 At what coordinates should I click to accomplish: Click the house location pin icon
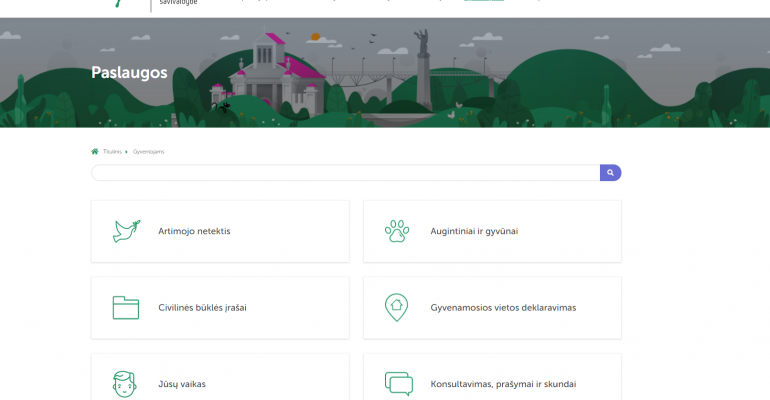(x=396, y=308)
